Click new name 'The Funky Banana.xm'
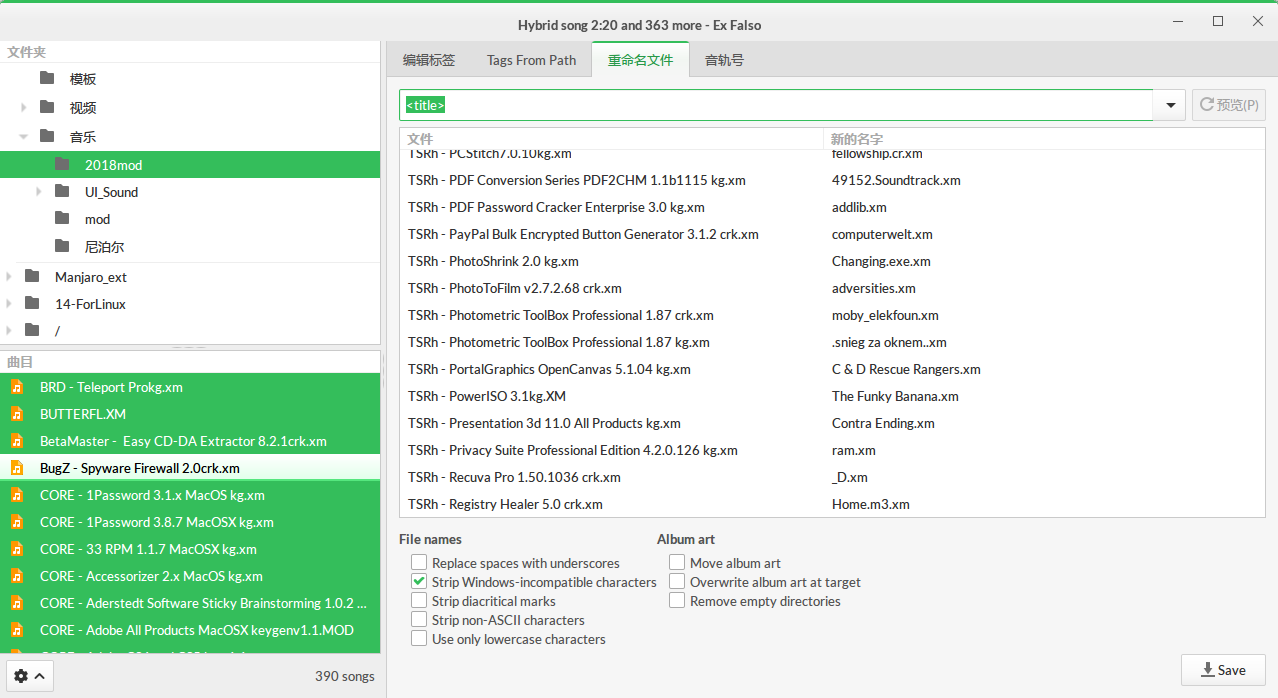1278x698 pixels. [x=895, y=396]
